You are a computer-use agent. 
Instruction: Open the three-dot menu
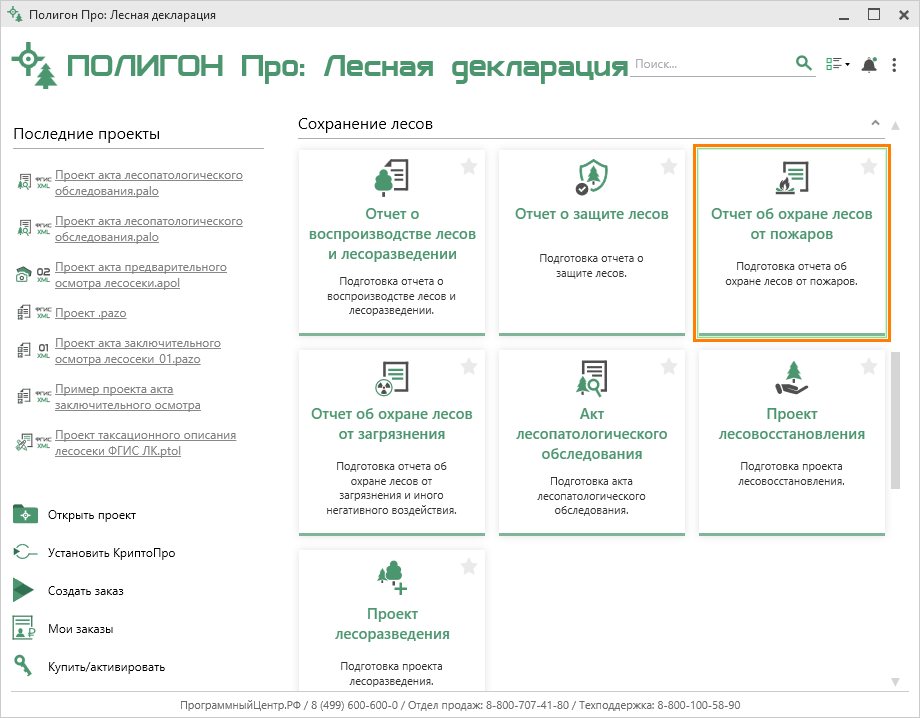[x=894, y=65]
